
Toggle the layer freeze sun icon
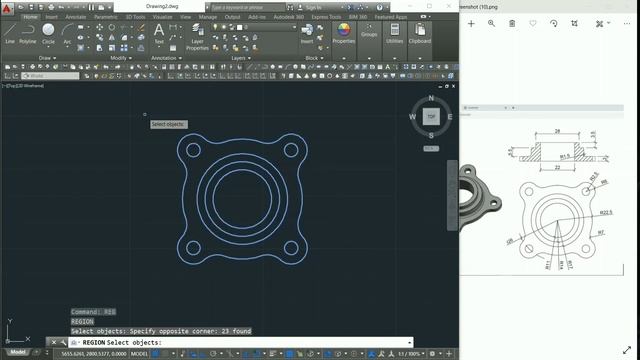pyautogui.click(x=224, y=27)
